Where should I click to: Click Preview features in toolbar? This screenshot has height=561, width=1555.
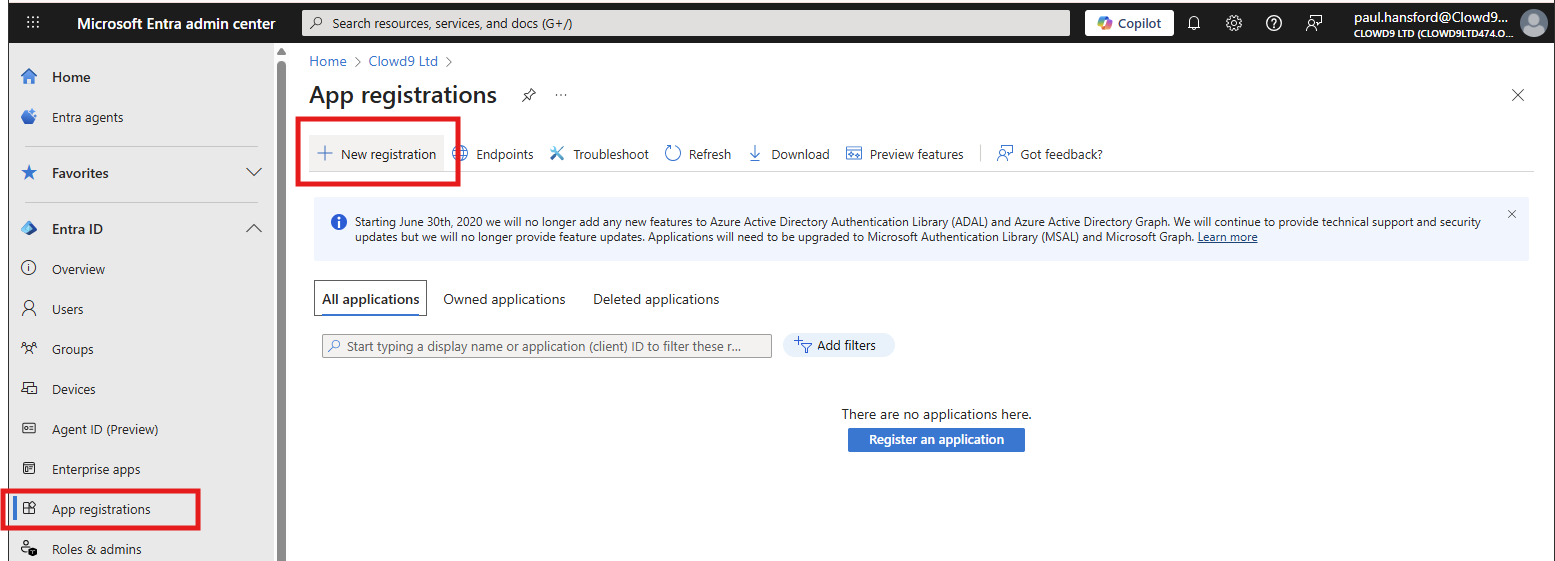click(905, 154)
